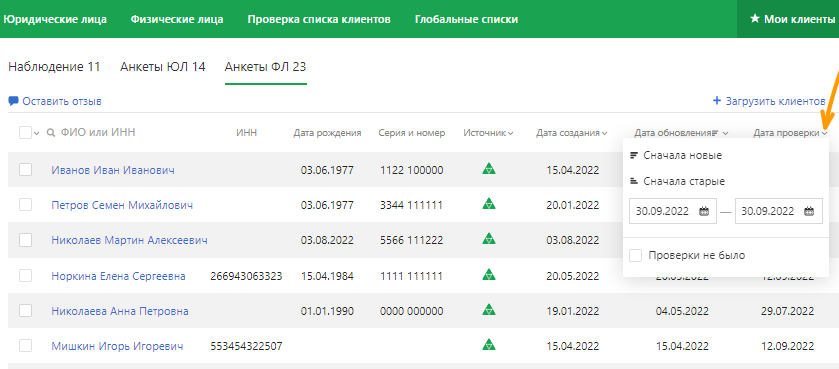The height and width of the screenshot is (369, 839).
Task: Click the magnifier icon in ФИО search
Action: pos(51,133)
